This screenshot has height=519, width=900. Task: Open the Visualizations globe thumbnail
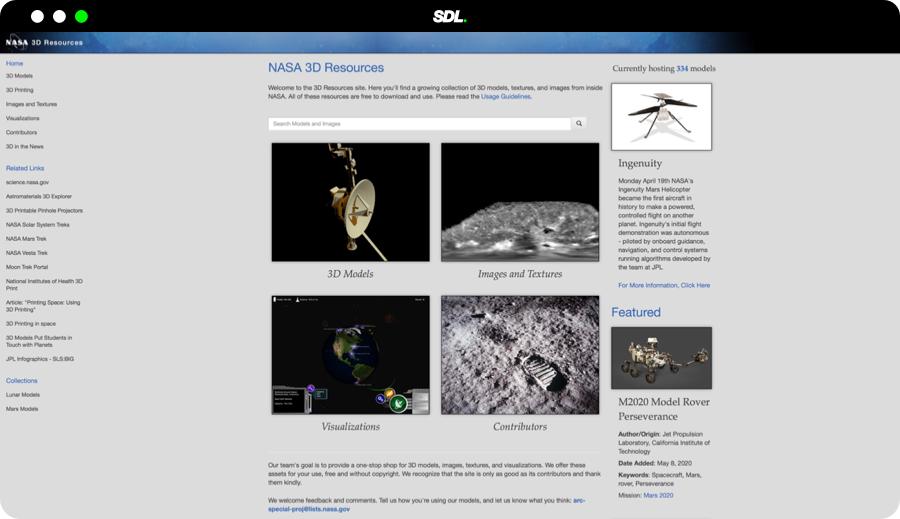tap(350, 355)
